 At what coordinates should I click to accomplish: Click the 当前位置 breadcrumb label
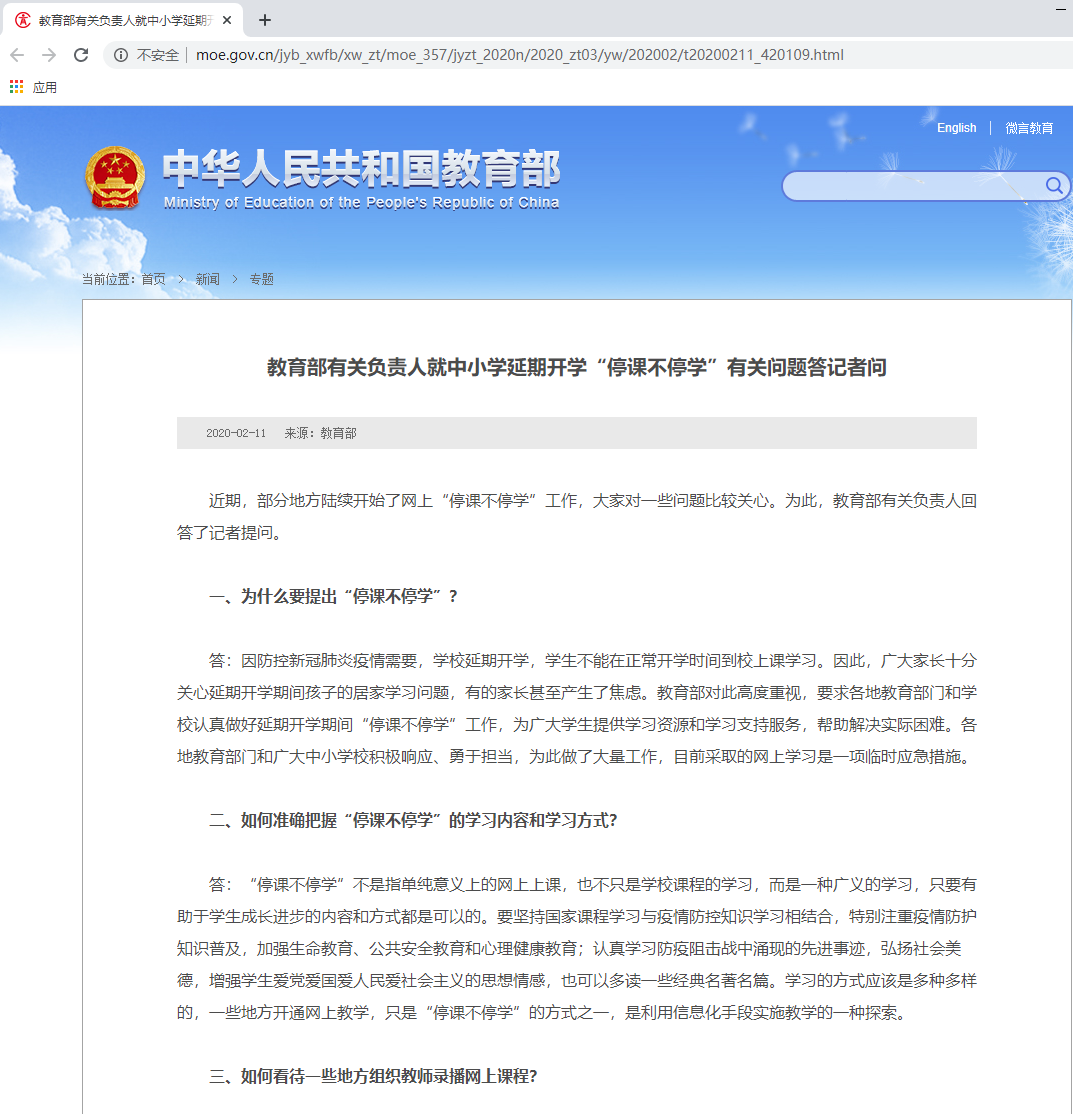tap(108, 279)
